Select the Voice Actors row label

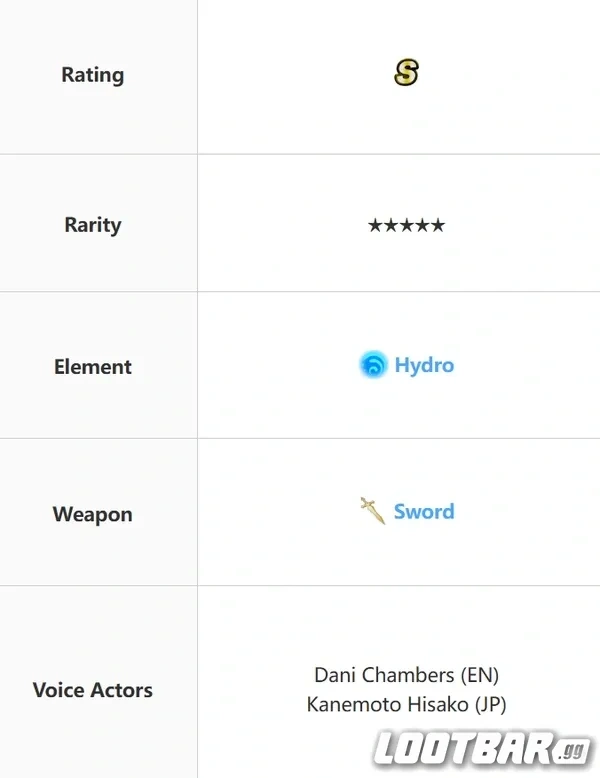pos(93,690)
